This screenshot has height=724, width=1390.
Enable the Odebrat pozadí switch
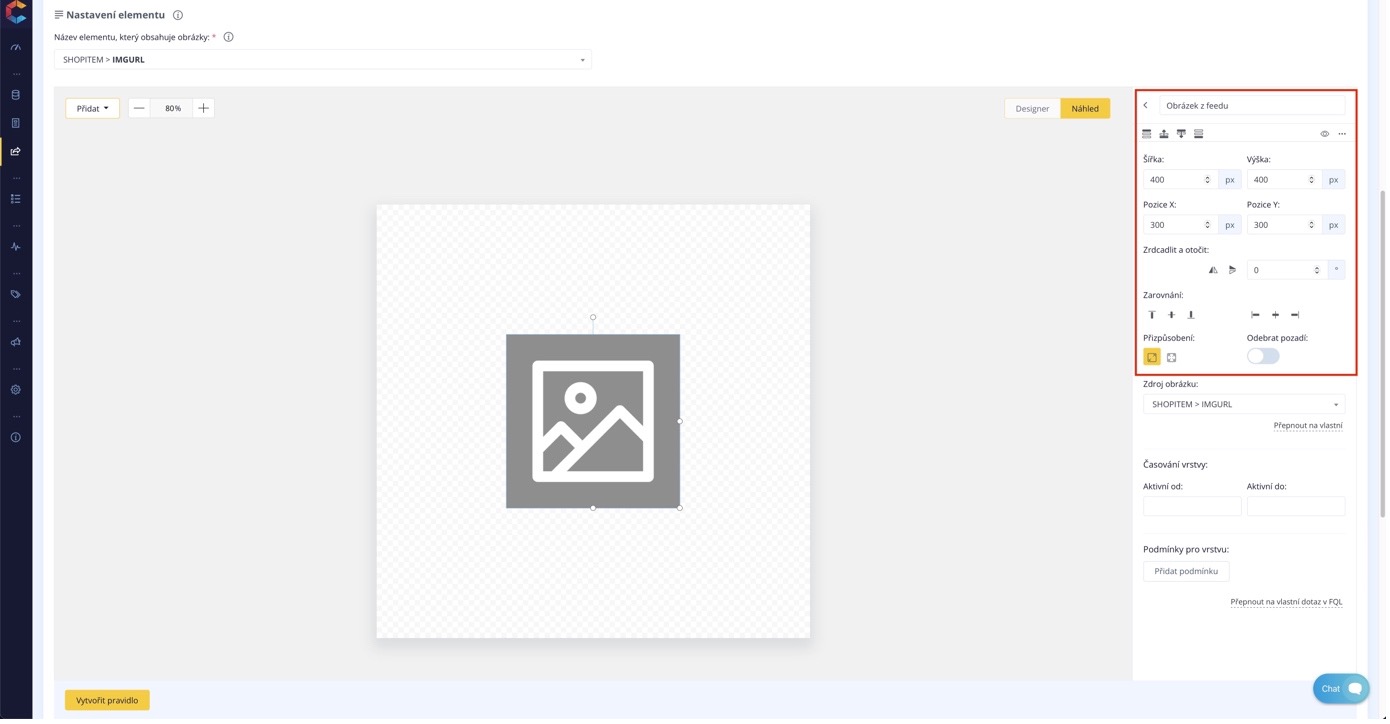(1265, 357)
